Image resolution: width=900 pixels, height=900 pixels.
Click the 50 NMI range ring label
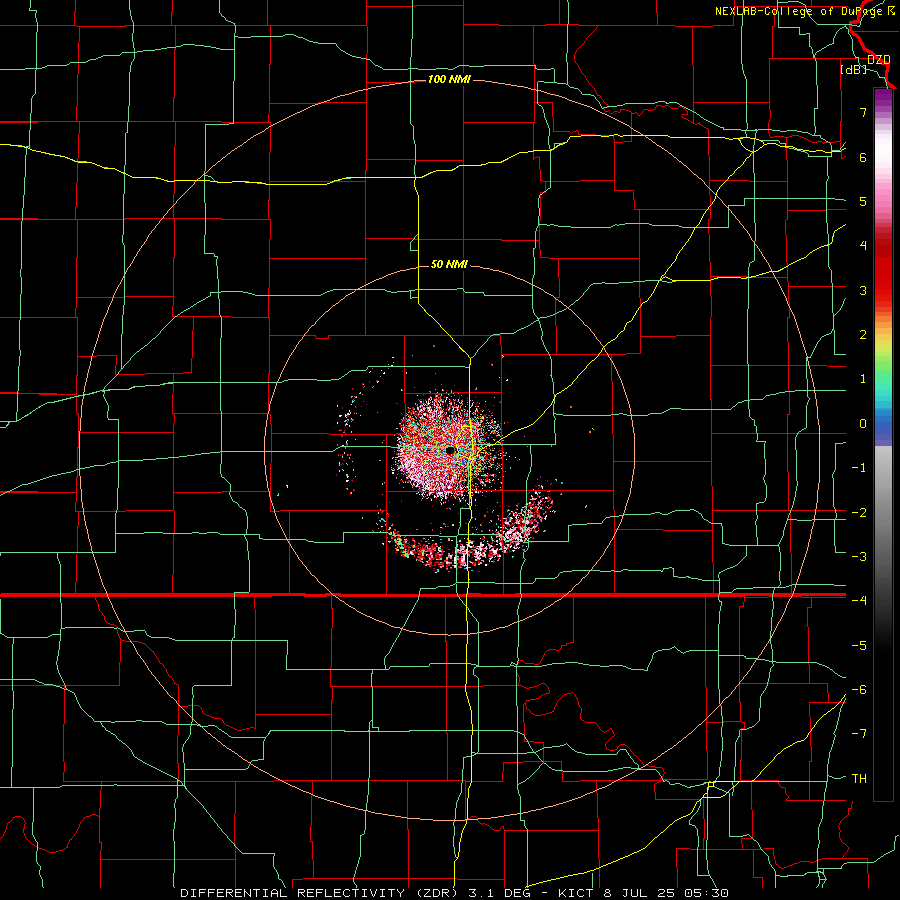(x=449, y=264)
